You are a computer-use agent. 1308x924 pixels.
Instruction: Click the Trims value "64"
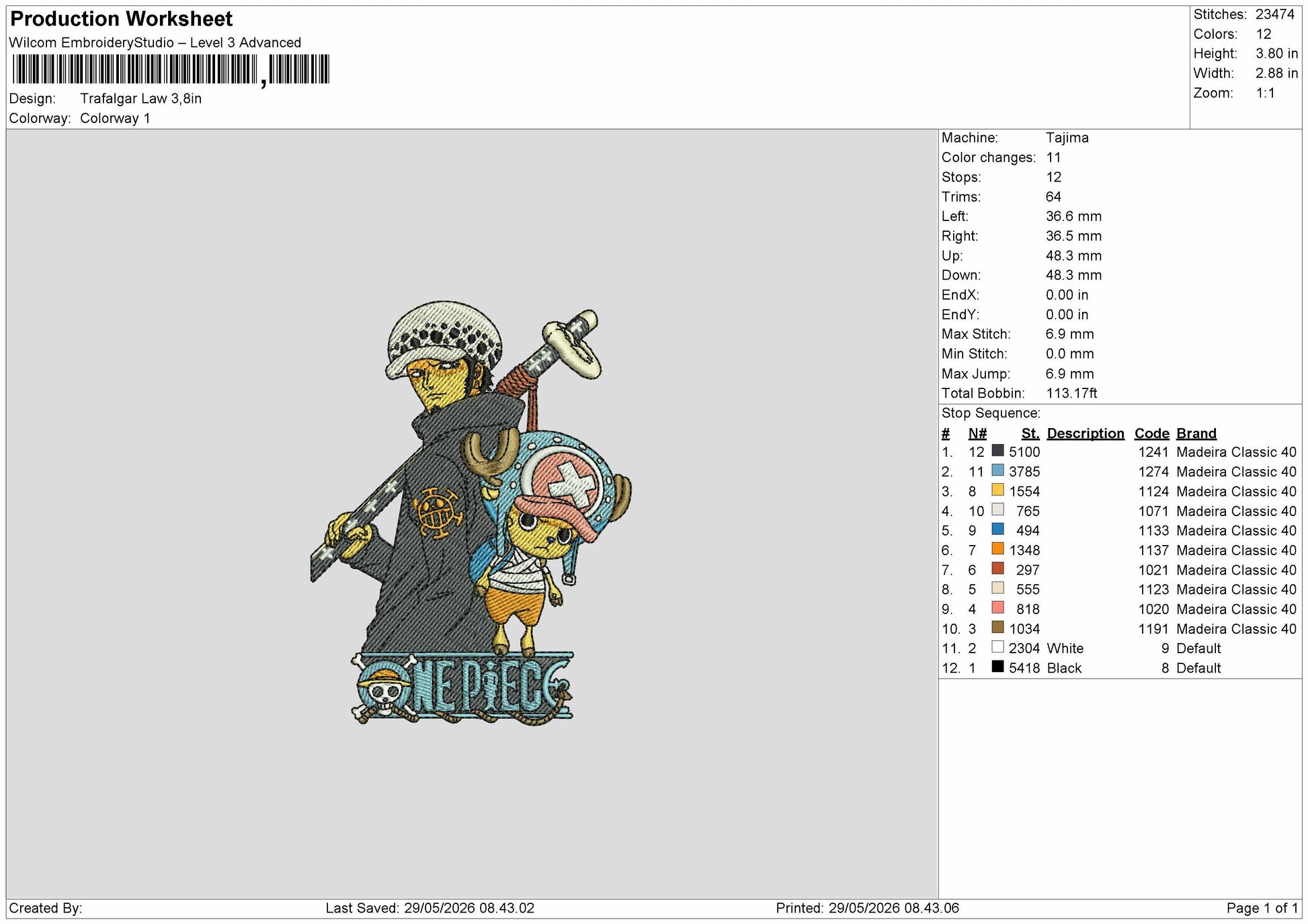[x=1053, y=197]
